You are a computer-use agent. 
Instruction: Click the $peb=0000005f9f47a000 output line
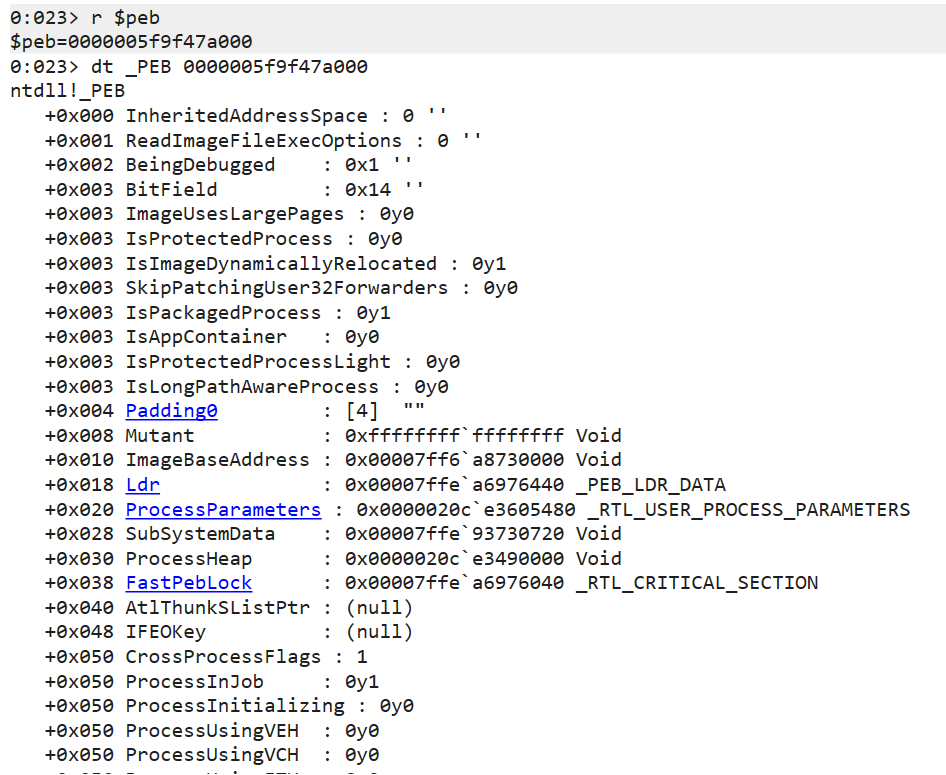(131, 42)
